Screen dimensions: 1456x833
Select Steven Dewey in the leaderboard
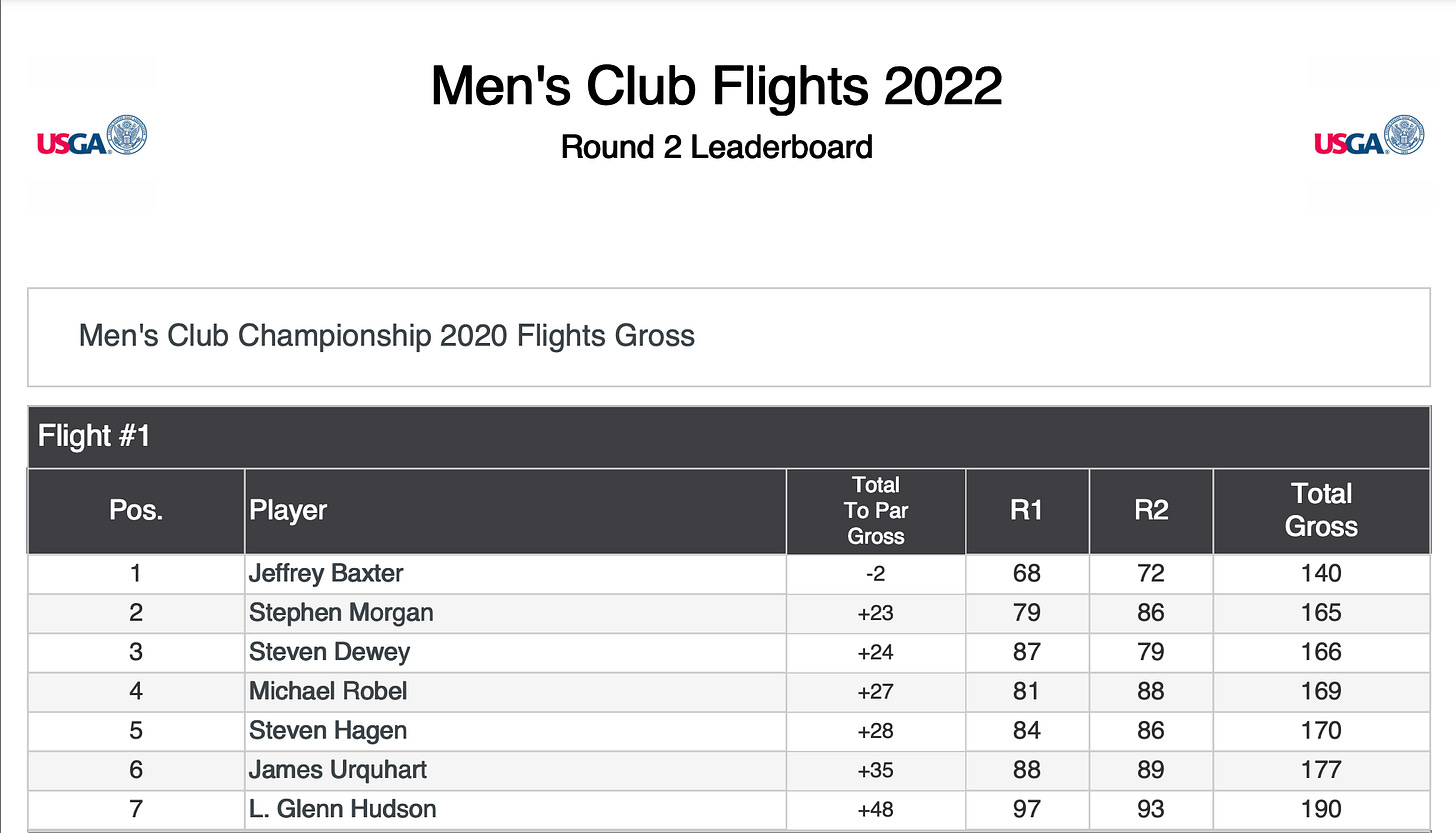pos(329,652)
